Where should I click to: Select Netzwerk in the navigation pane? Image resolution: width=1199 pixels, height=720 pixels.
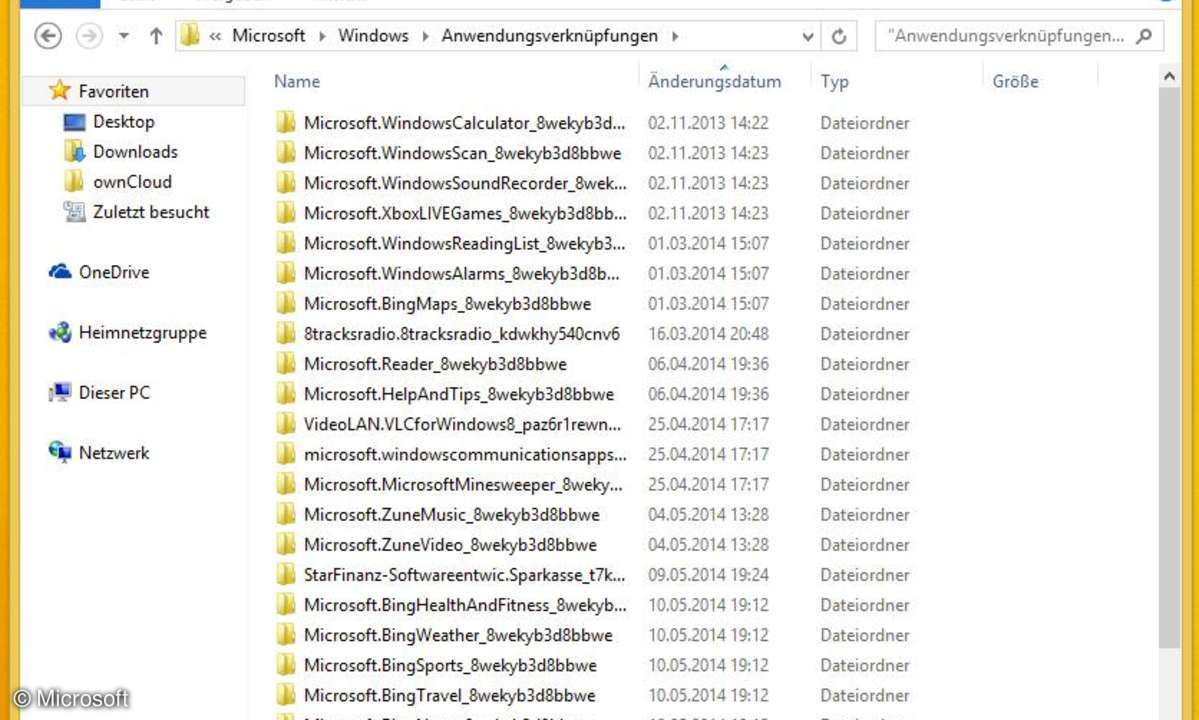tap(114, 453)
